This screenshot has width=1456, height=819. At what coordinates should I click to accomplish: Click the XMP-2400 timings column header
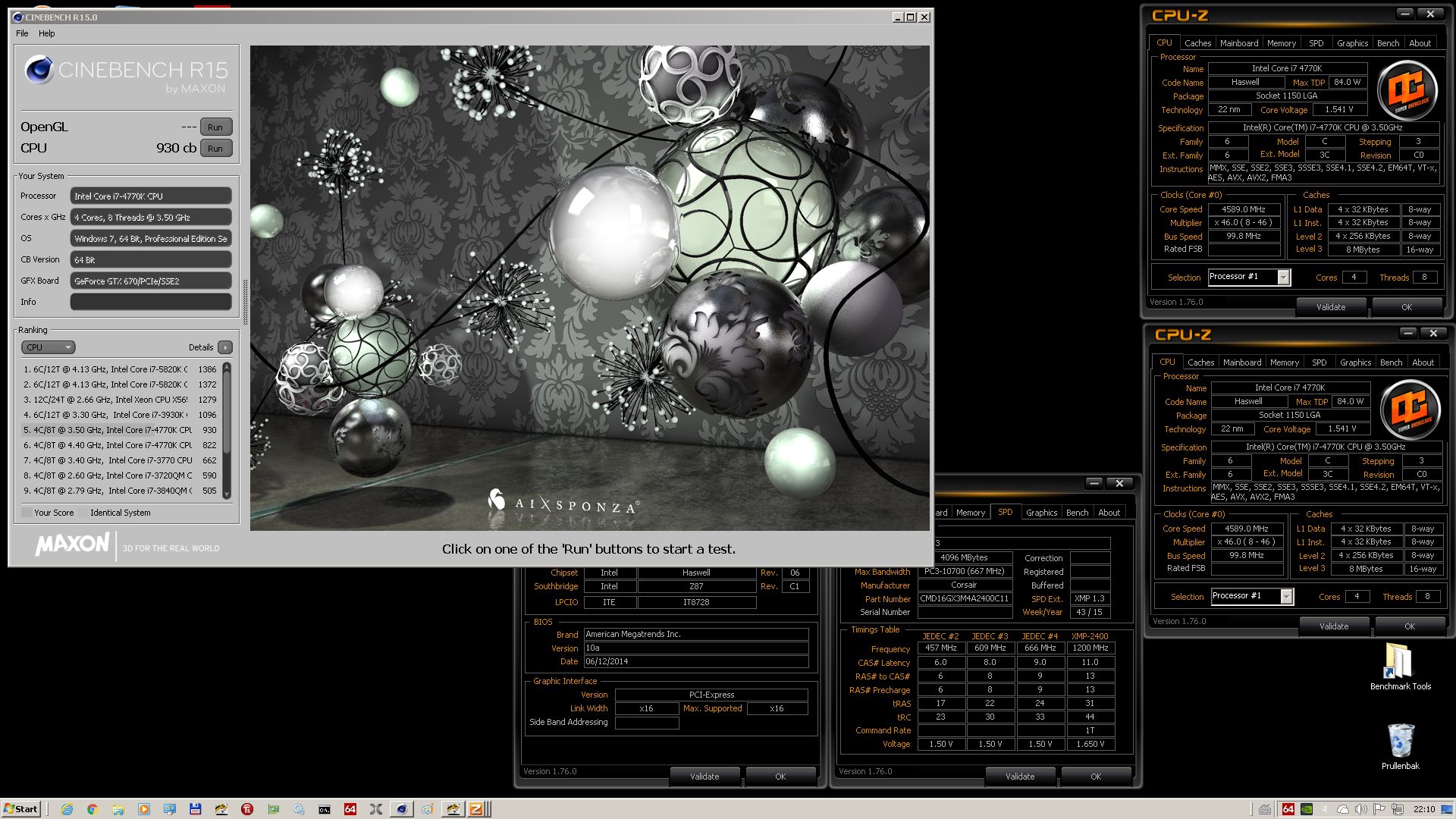1089,636
